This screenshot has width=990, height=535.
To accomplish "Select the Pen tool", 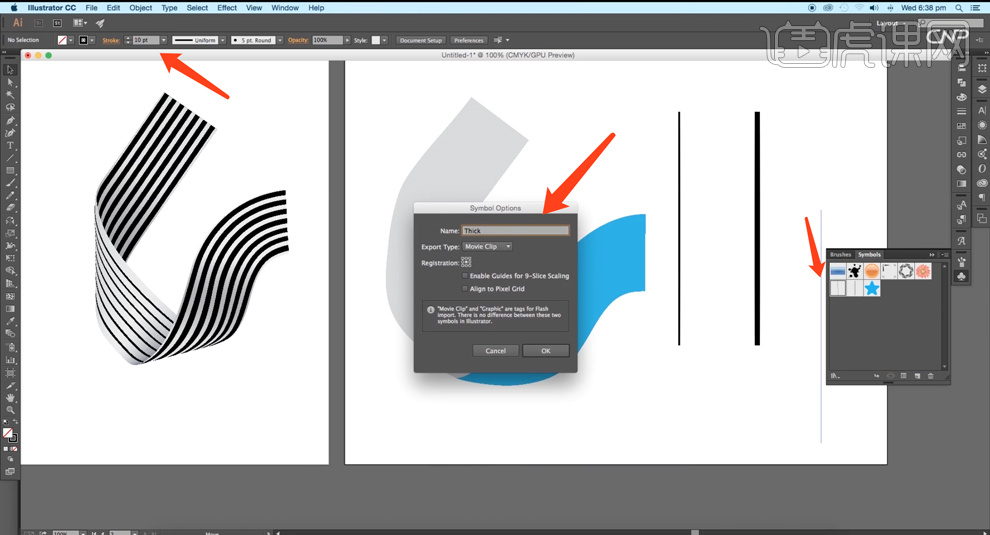I will click(x=10, y=120).
